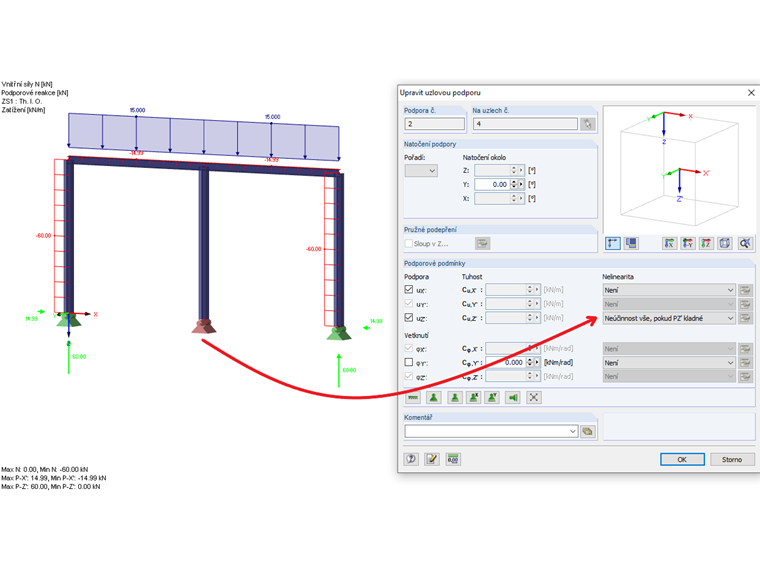760x570 pixels.
Task: Click the Cu,Z stiffness input field
Action: pyautogui.click(x=506, y=318)
